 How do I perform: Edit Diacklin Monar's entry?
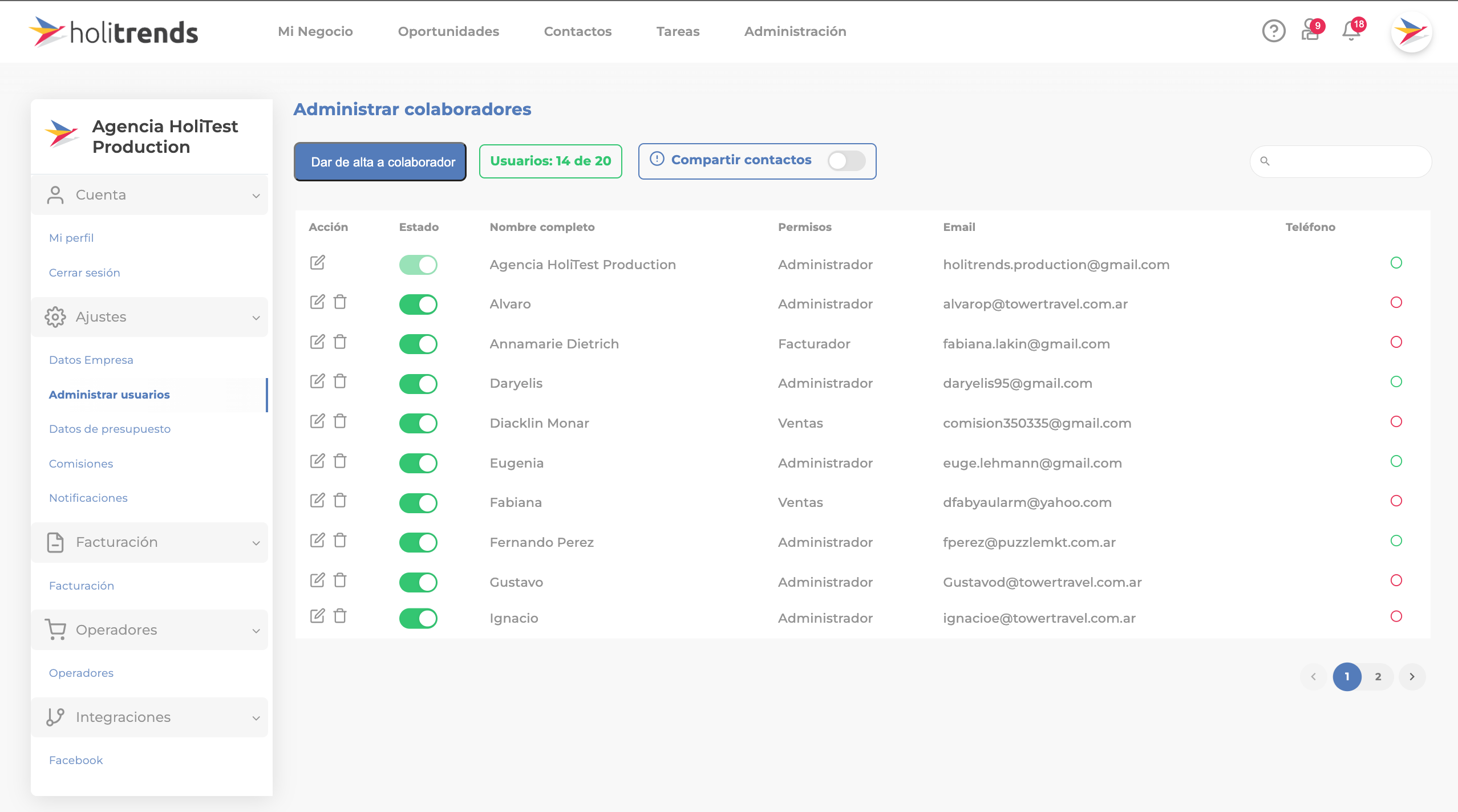coord(317,421)
